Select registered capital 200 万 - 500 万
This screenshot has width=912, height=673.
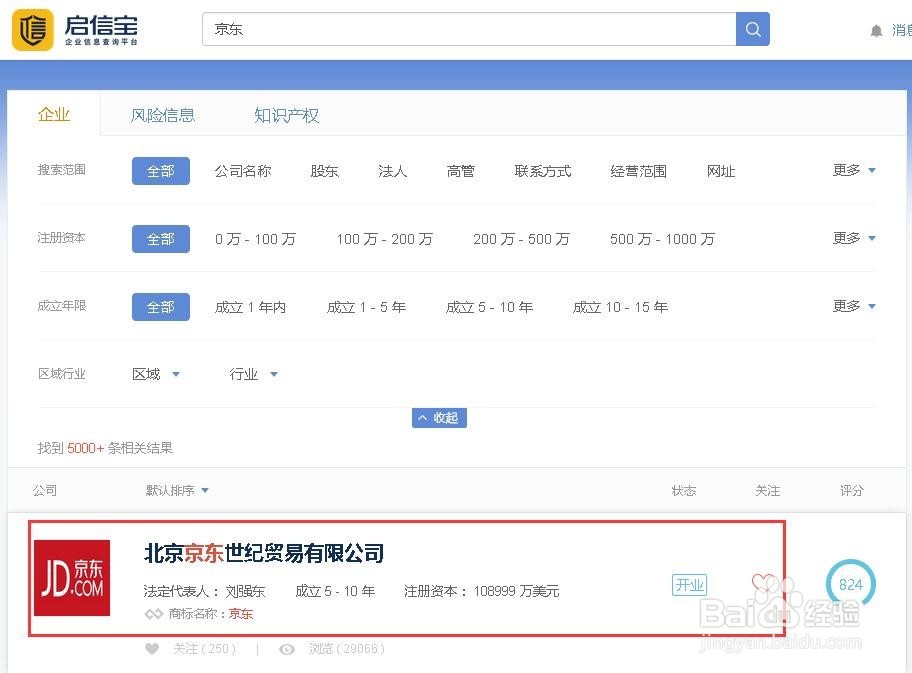(521, 239)
